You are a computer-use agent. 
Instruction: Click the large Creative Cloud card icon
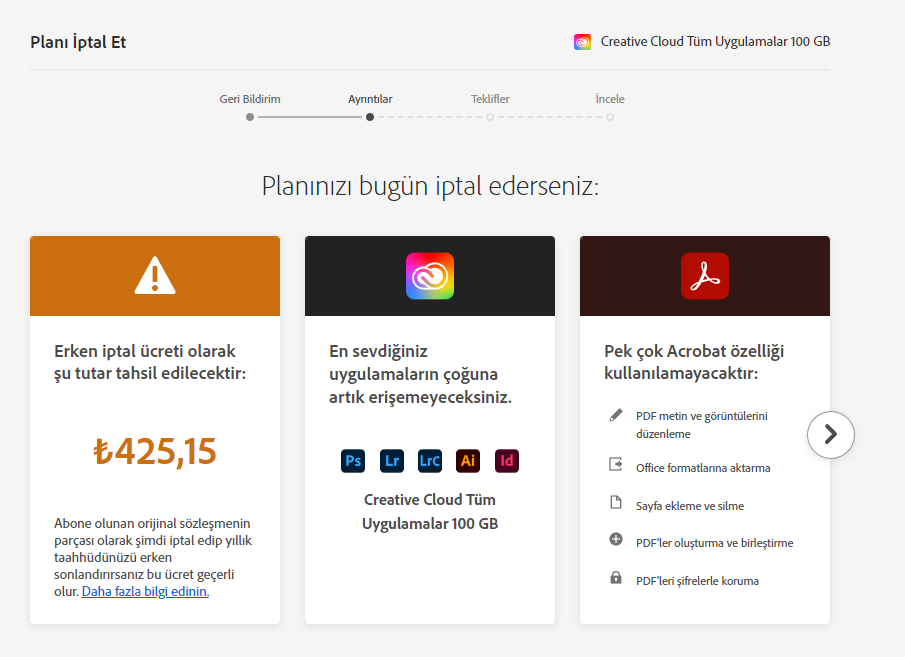point(430,276)
